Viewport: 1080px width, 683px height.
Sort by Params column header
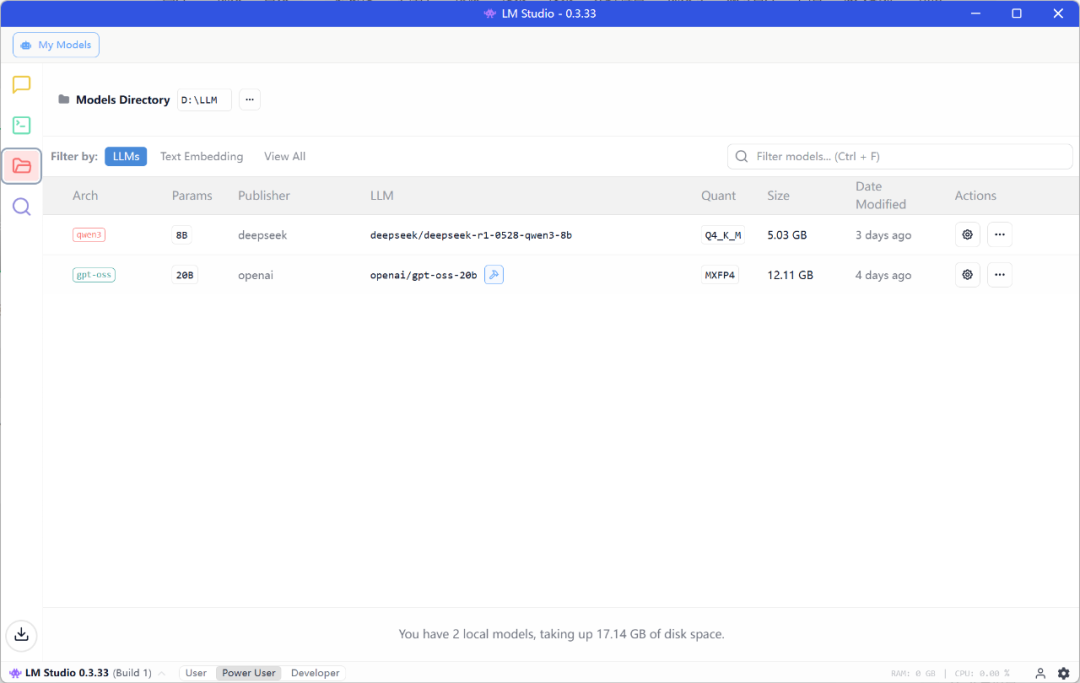(x=192, y=196)
